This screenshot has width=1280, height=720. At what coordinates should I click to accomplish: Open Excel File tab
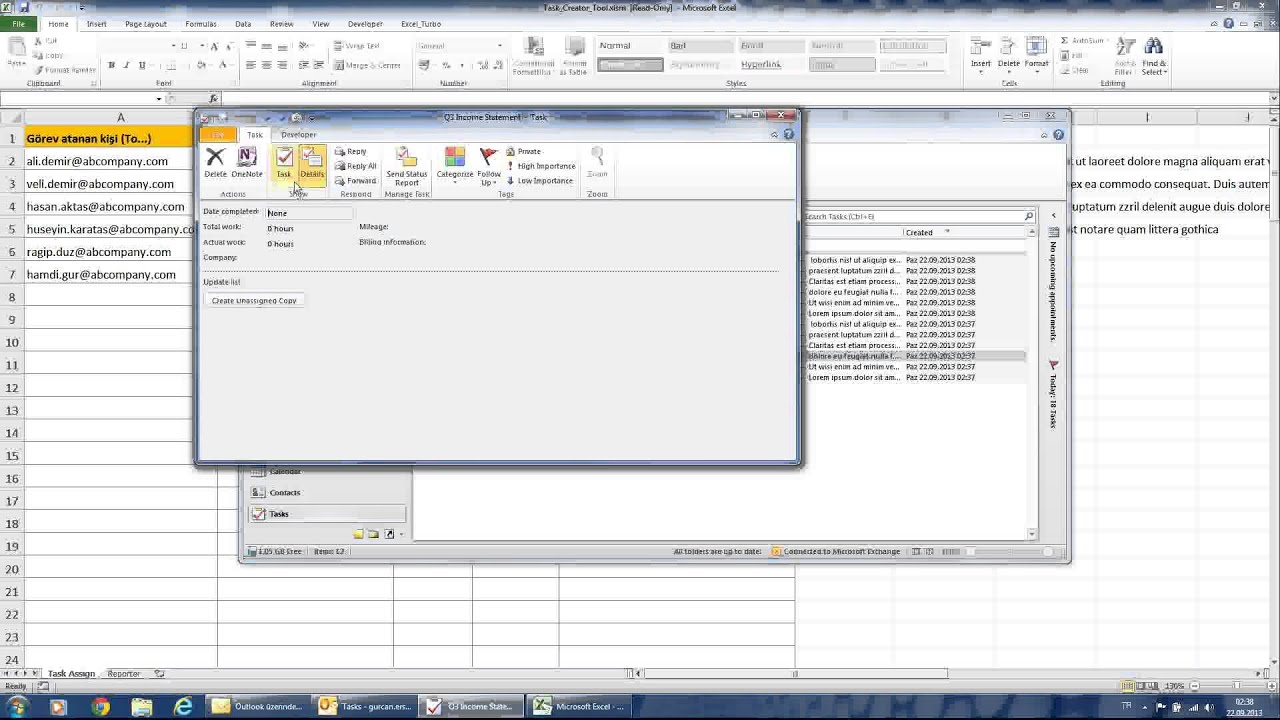click(x=18, y=24)
